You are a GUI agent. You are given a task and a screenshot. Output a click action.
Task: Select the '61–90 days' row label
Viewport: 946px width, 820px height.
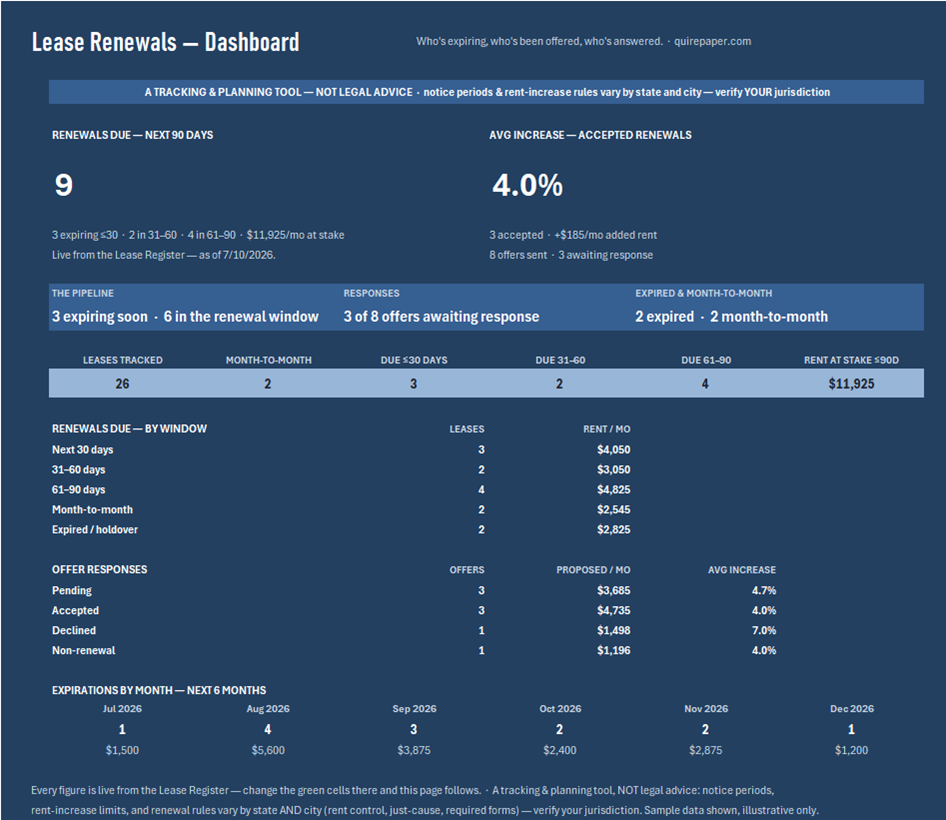coord(78,489)
